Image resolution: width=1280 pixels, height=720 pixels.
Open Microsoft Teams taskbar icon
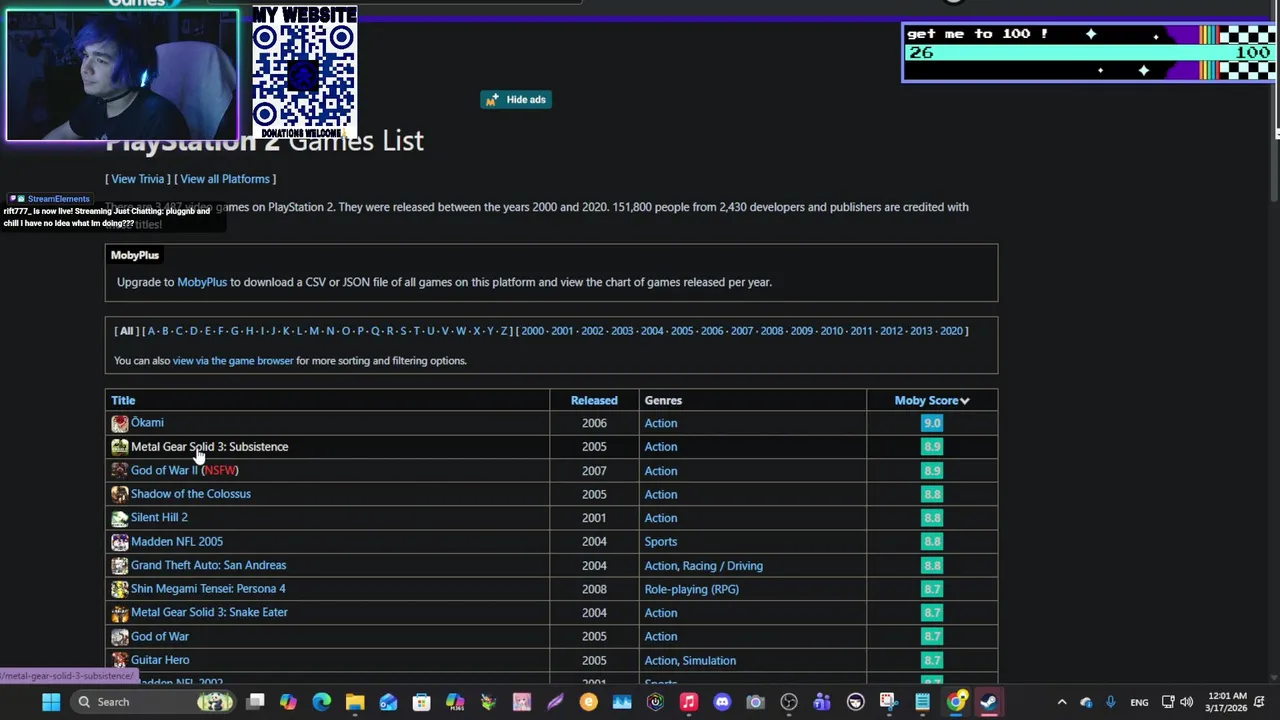click(x=822, y=702)
